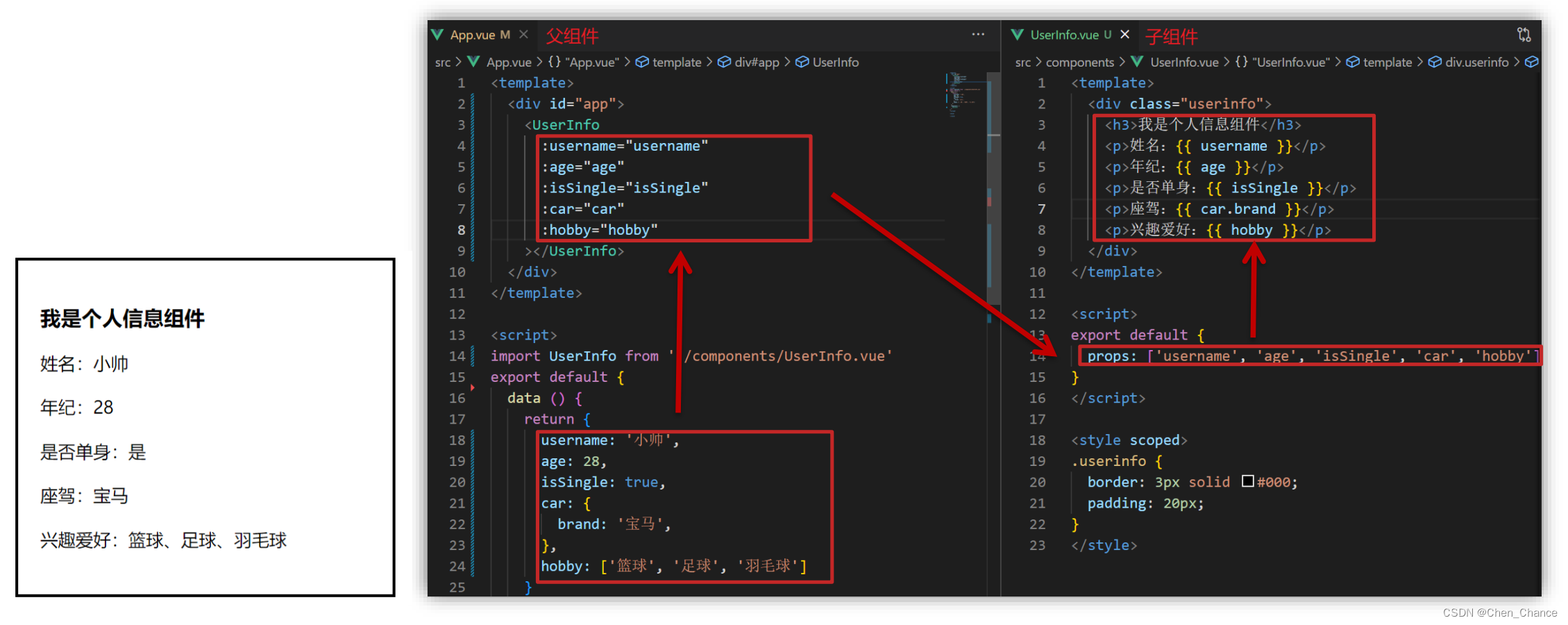Click the Vue icon on App.vue tab
The height and width of the screenshot is (625, 1568).
(x=438, y=35)
